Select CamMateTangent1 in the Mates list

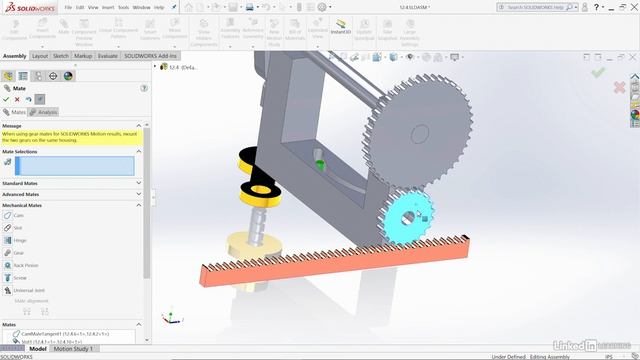pyautogui.click(x=60, y=334)
